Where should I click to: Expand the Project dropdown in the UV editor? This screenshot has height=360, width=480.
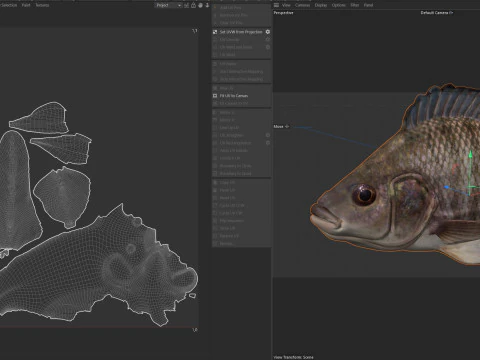pos(168,5)
